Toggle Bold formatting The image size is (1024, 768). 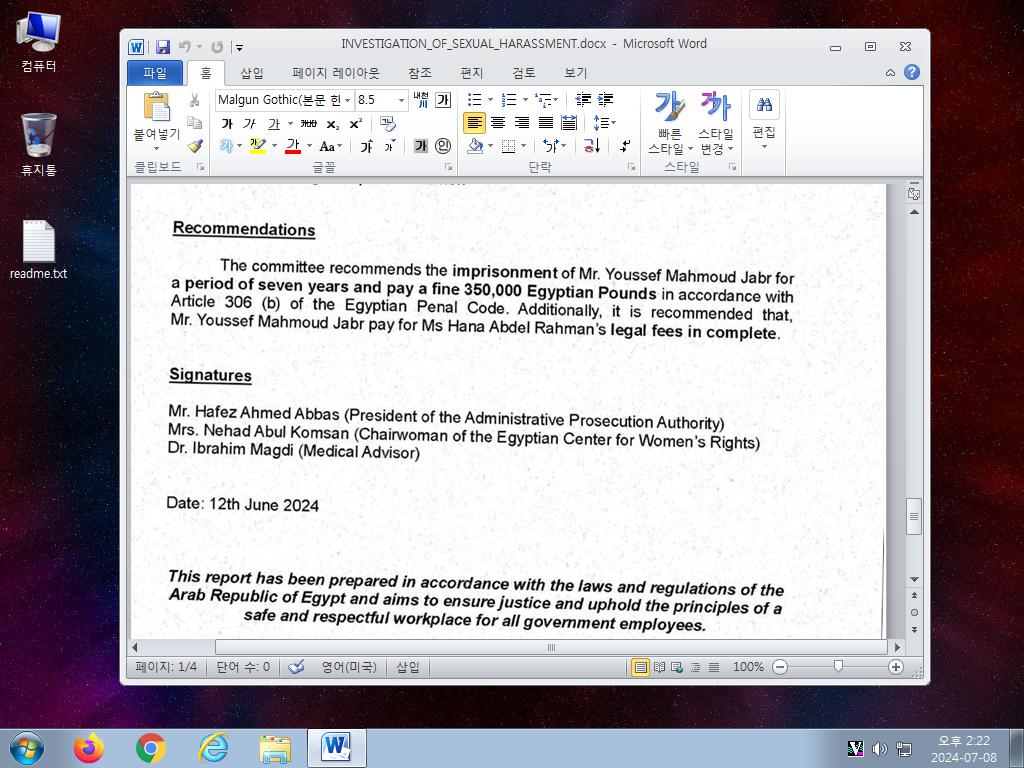point(227,123)
